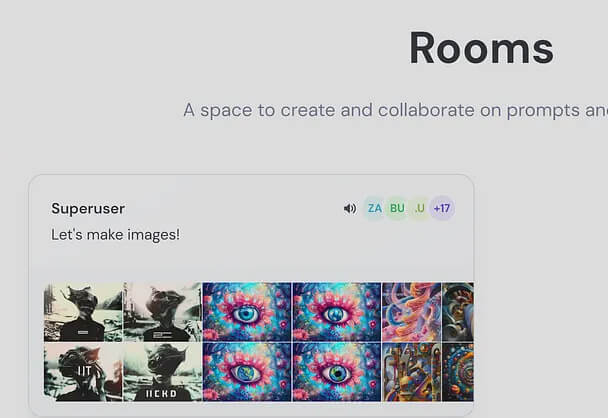Open top-left black-and-white masked figure thumbnail
The width and height of the screenshot is (608, 418).
coord(83,312)
